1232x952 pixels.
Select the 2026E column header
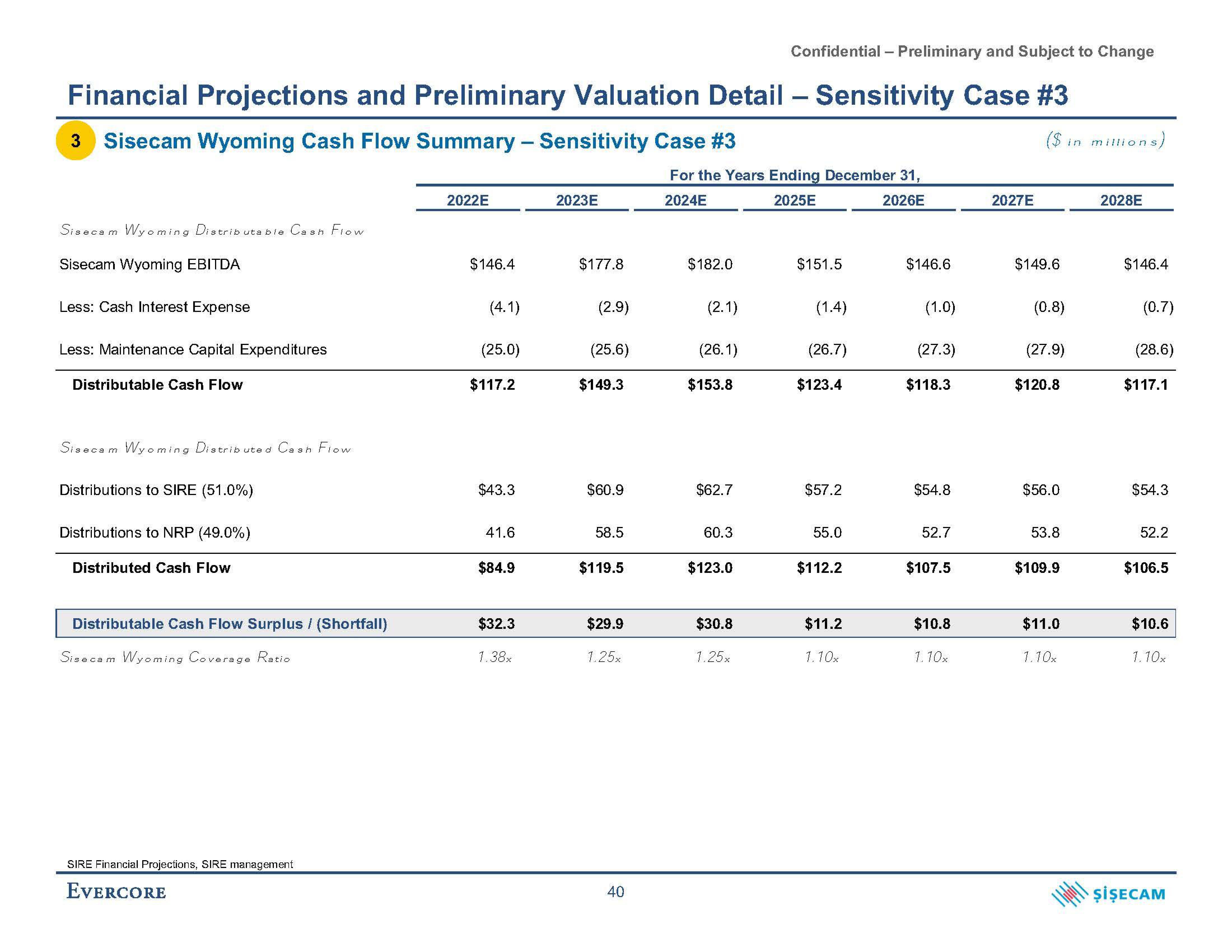[x=903, y=200]
